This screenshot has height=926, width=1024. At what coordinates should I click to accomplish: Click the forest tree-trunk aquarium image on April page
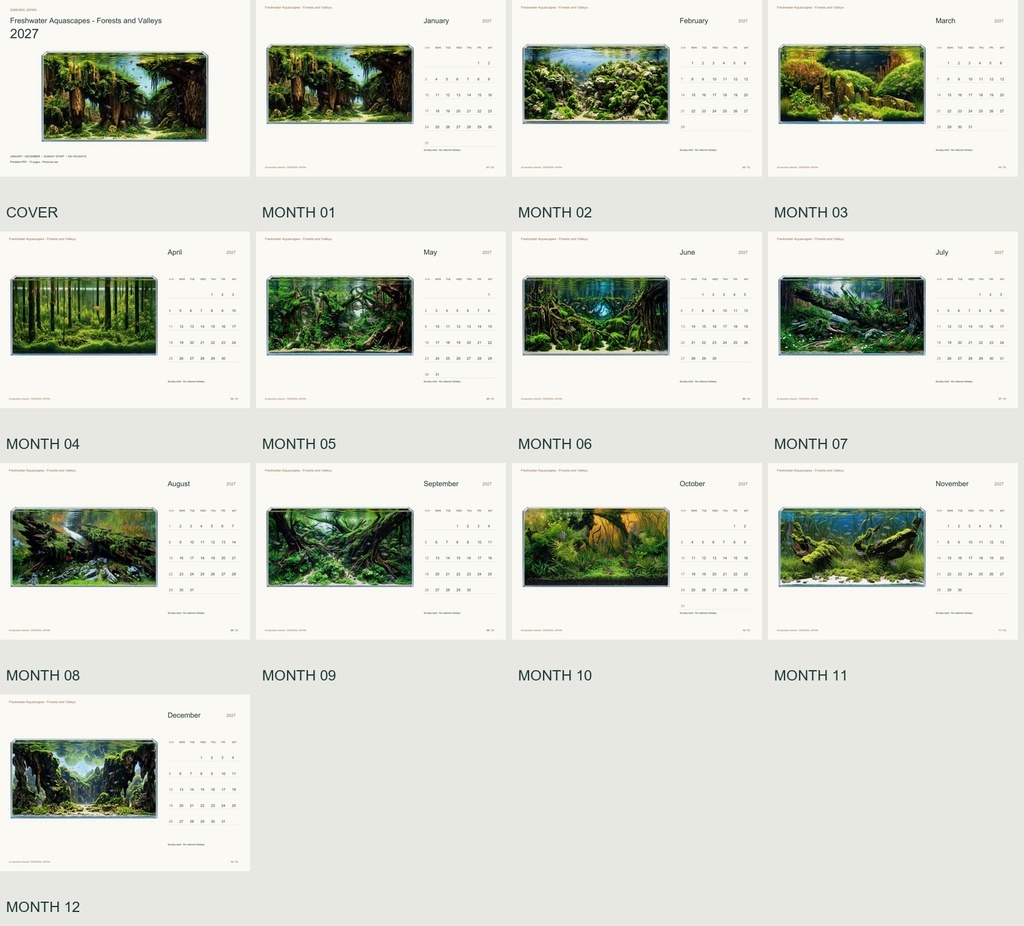coord(84,315)
